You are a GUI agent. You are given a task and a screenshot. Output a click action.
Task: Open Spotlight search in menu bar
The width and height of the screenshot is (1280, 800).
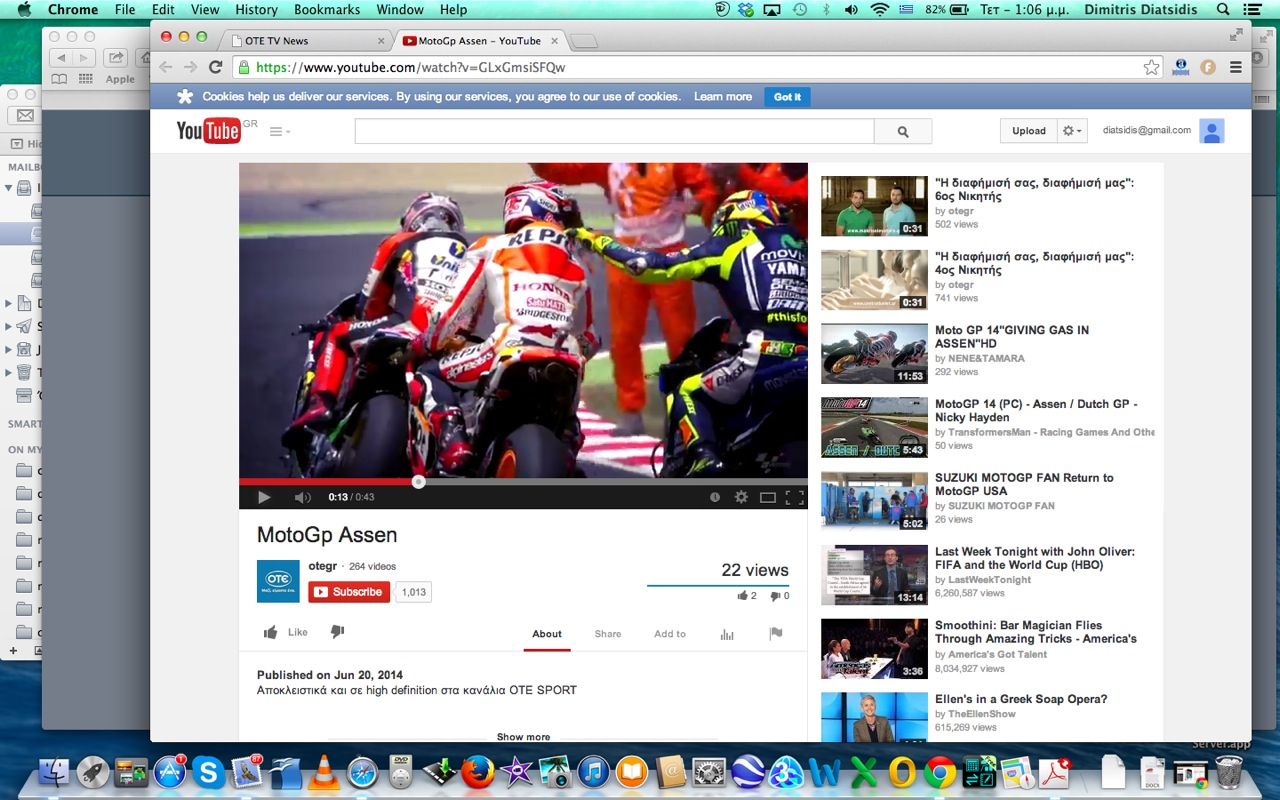[x=1223, y=10]
